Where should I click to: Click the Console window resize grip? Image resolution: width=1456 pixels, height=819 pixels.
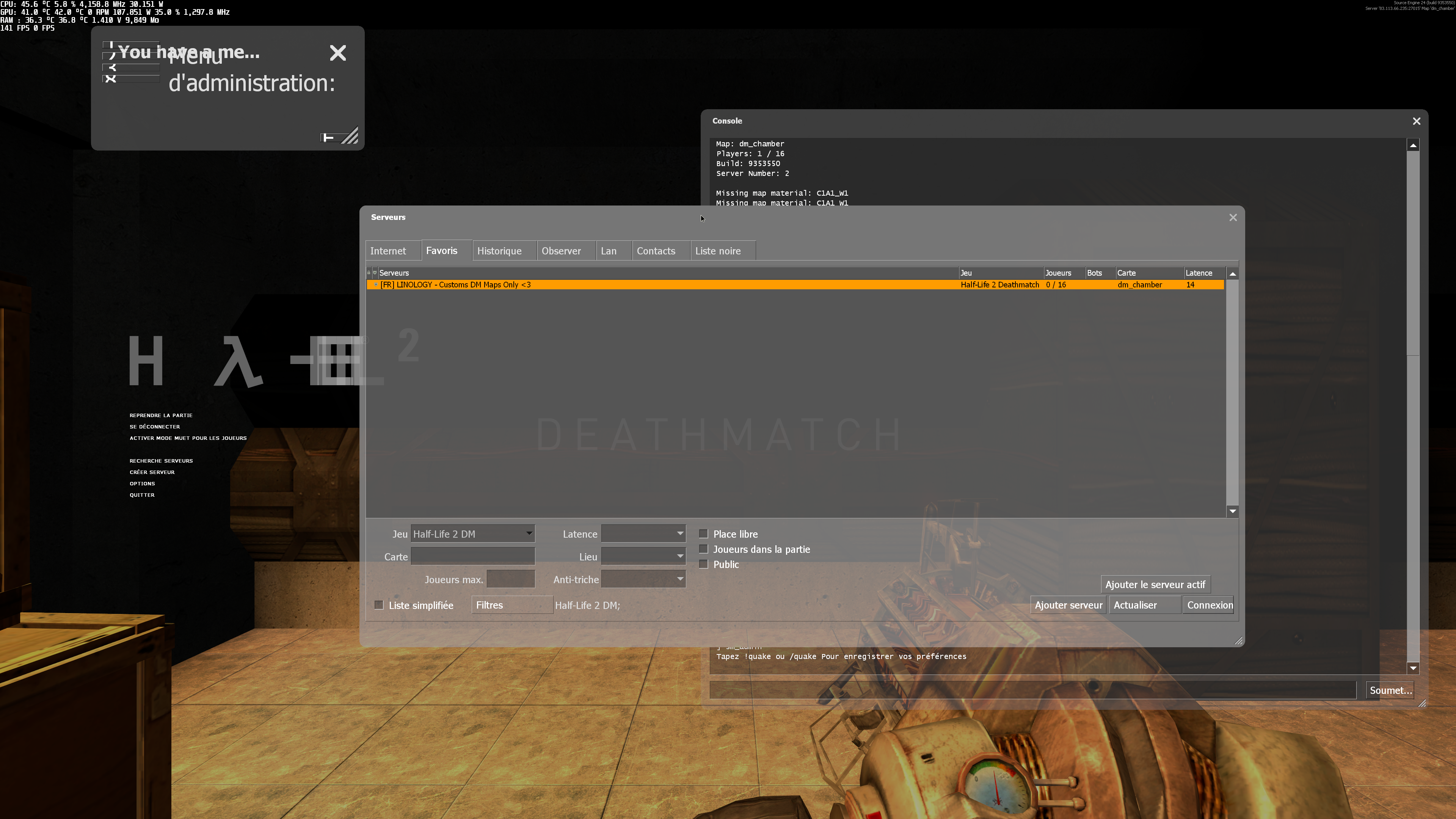click(1422, 703)
